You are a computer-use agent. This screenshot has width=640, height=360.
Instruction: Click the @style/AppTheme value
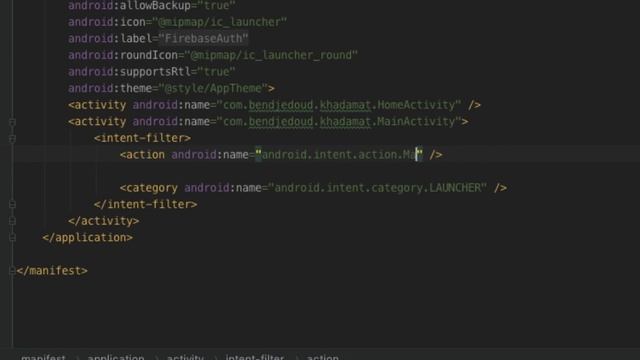(x=213, y=88)
